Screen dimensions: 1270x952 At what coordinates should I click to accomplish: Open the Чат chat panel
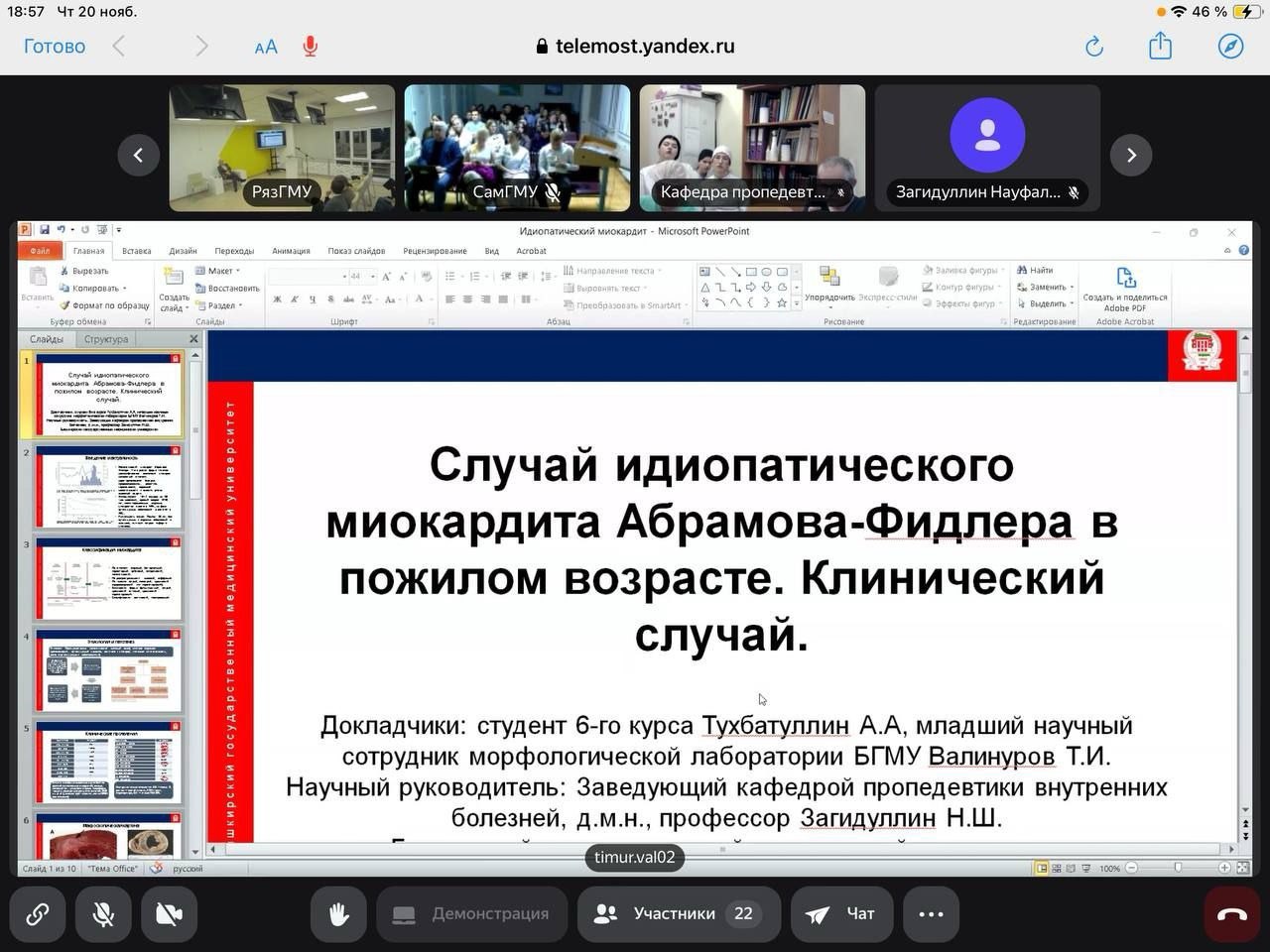tap(841, 913)
